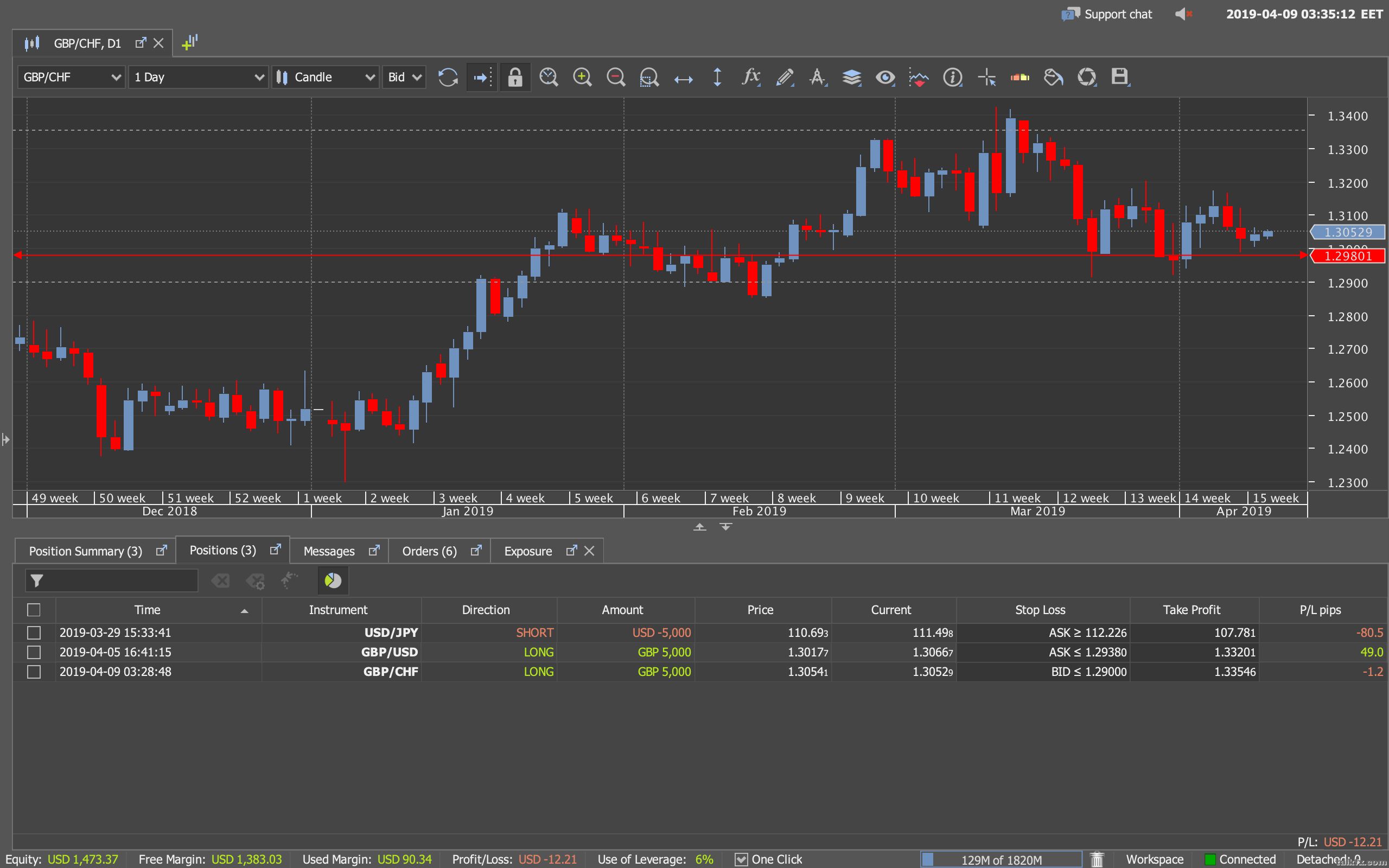Click the horizontal scale arrows icon
The width and height of the screenshot is (1389, 868).
click(x=683, y=79)
